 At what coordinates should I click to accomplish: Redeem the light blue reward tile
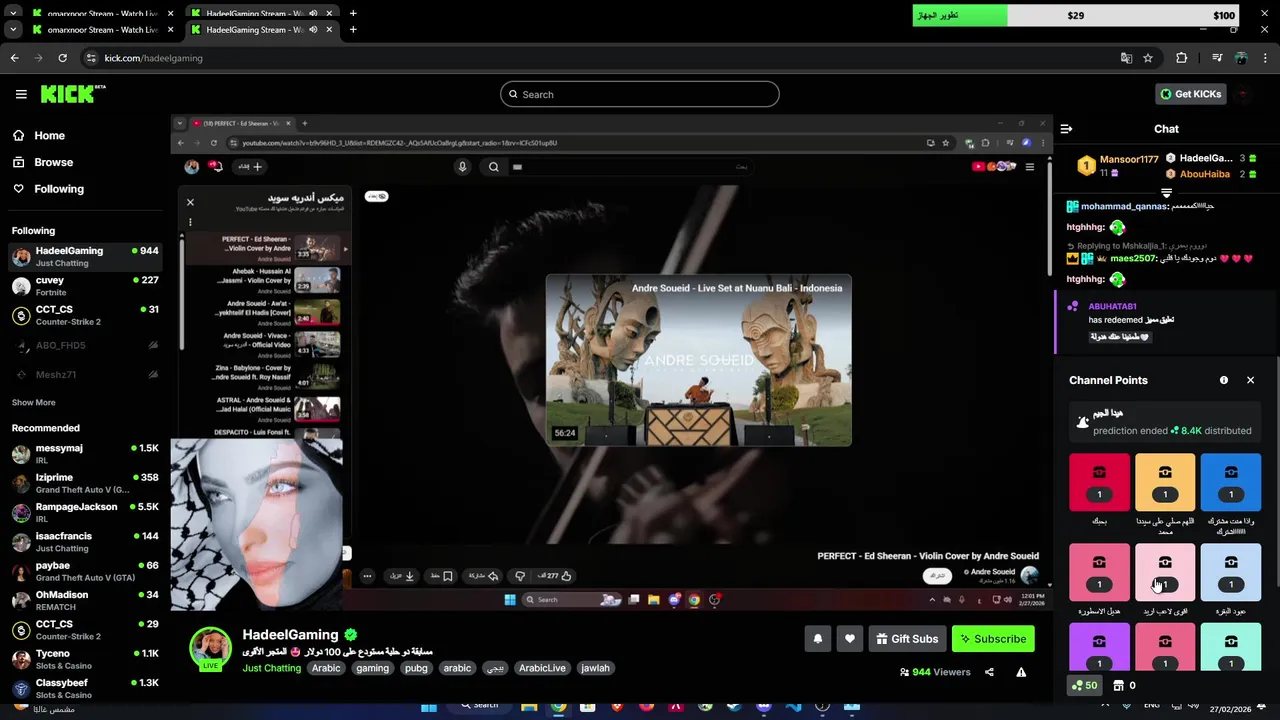pos(1231,572)
